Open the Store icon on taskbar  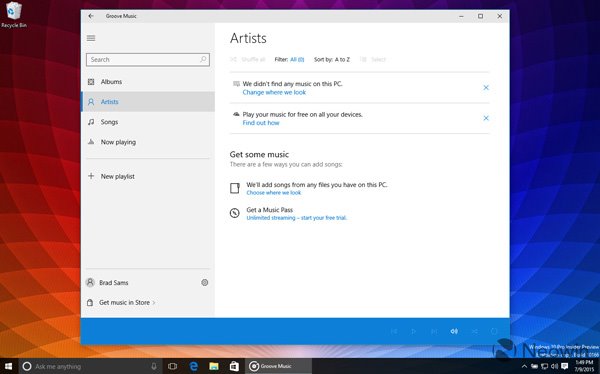[234, 366]
